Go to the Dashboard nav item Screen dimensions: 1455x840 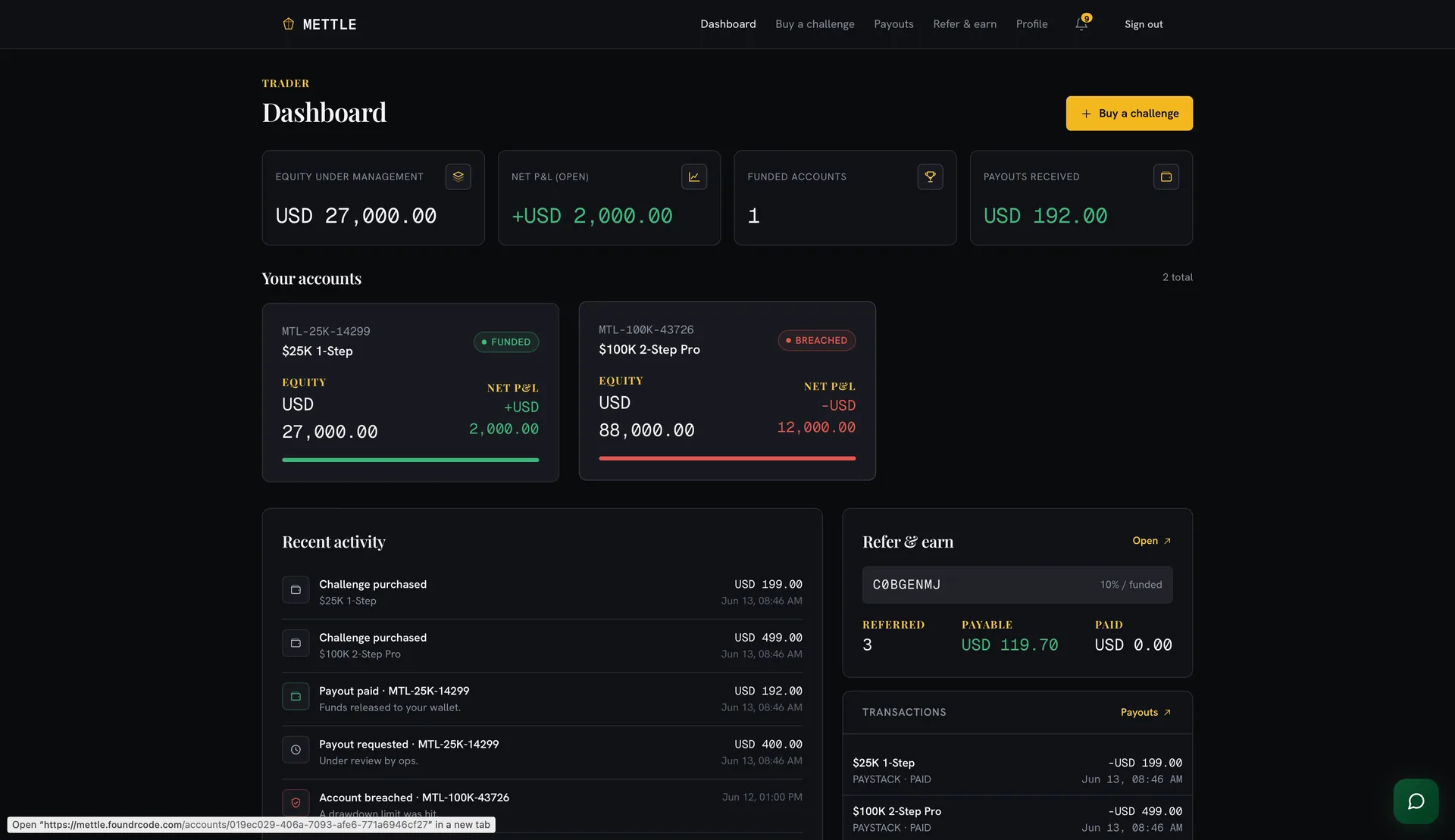(x=727, y=24)
